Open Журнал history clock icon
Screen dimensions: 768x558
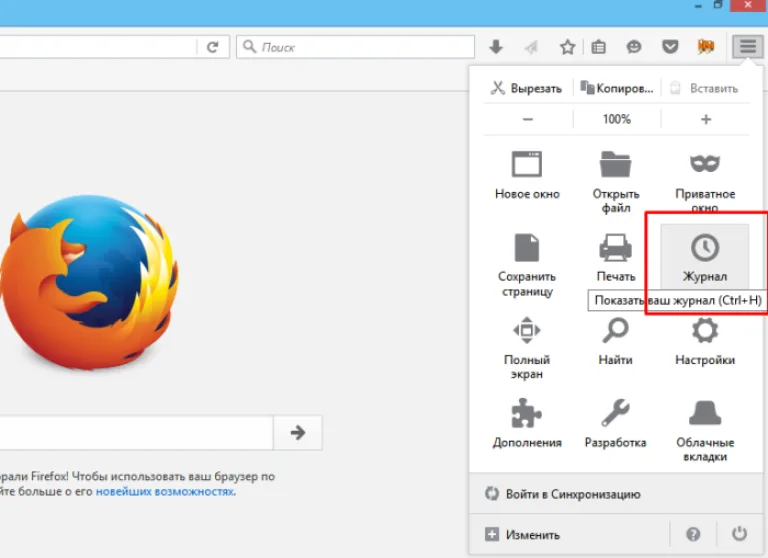(x=705, y=247)
